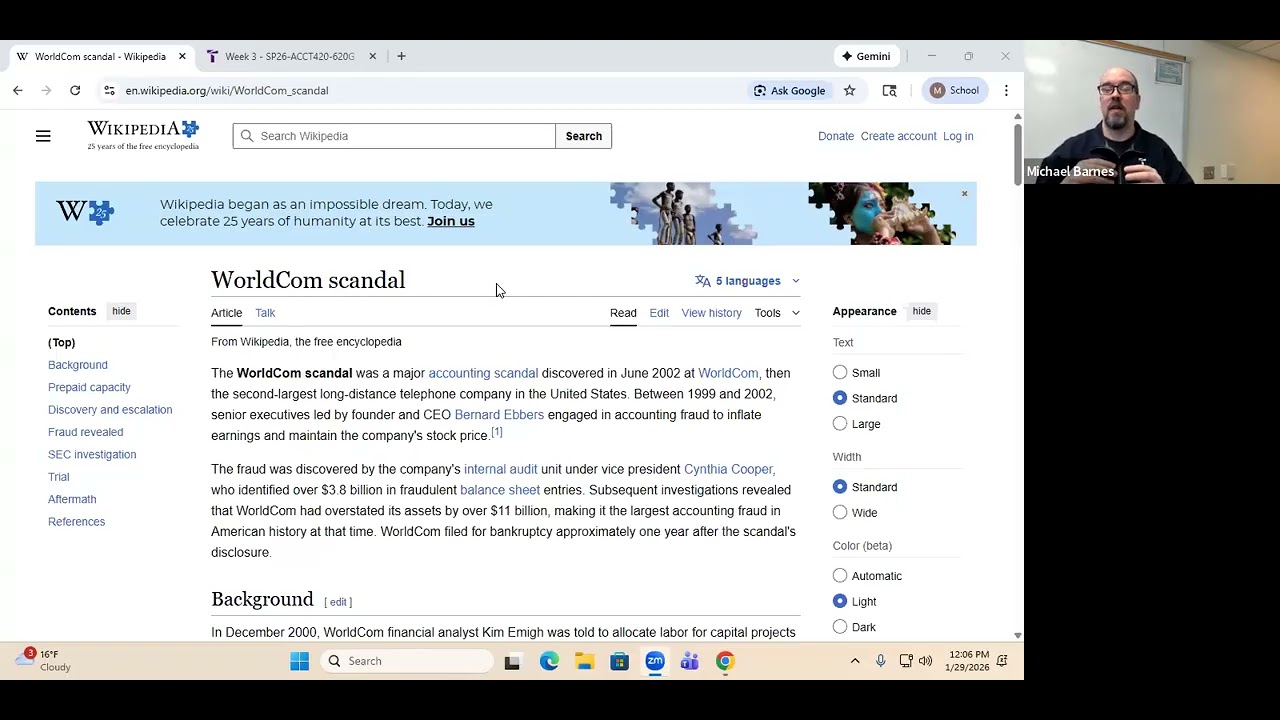Launch Microsoft Edge from the taskbar
Screen dimensions: 1280x720
[x=549, y=661]
